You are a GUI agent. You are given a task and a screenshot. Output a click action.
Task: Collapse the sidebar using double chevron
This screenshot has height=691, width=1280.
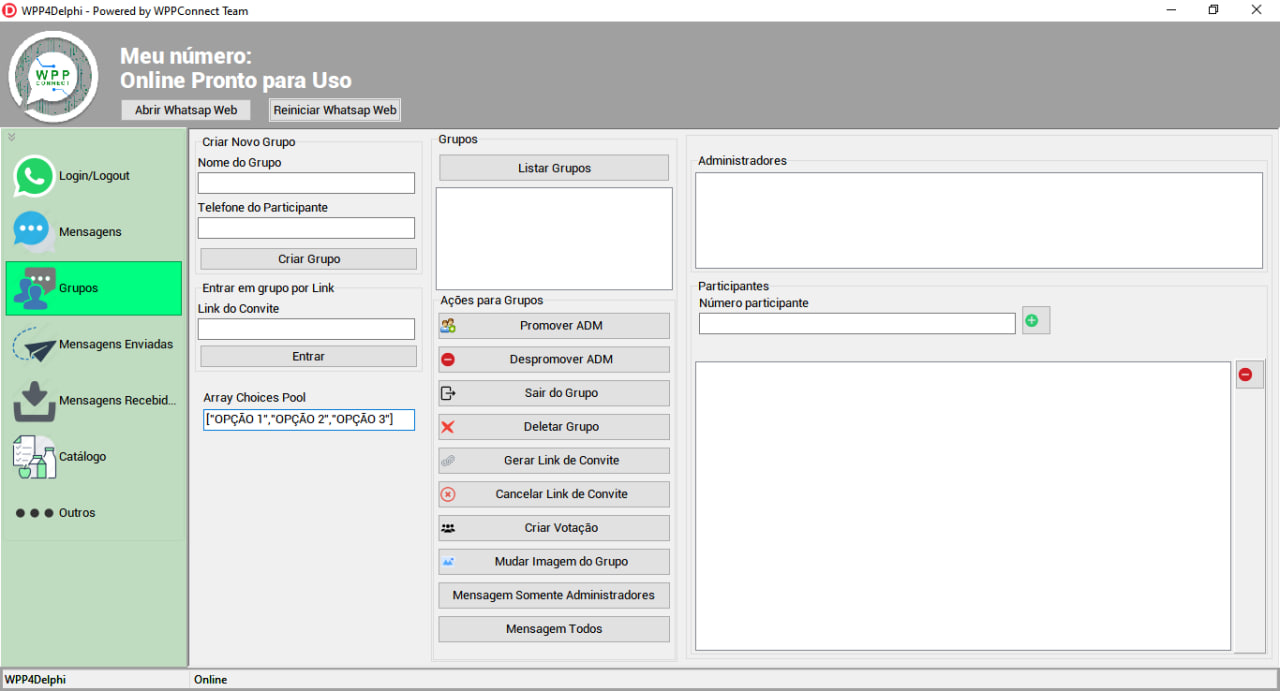tap(12, 137)
